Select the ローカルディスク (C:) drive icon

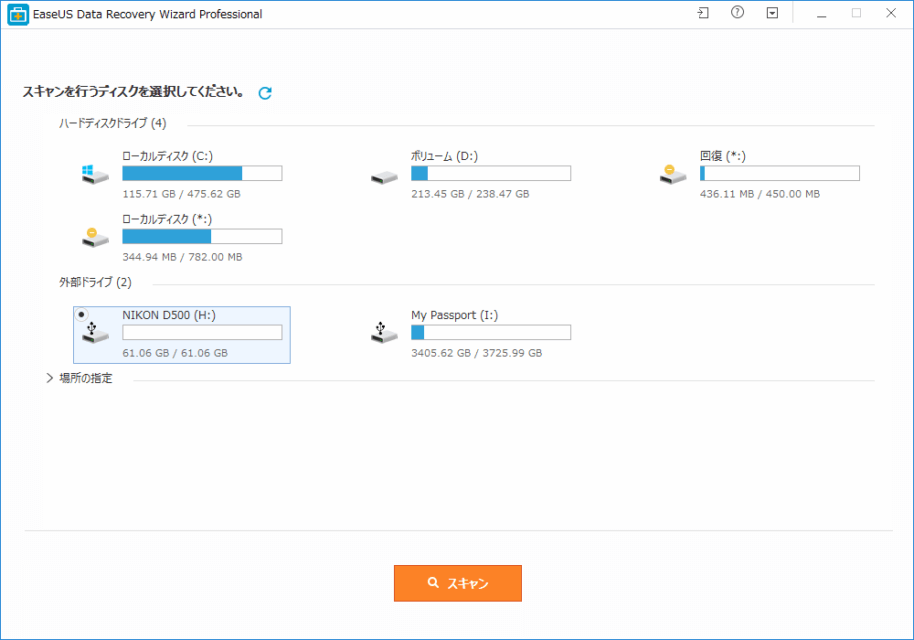95,174
